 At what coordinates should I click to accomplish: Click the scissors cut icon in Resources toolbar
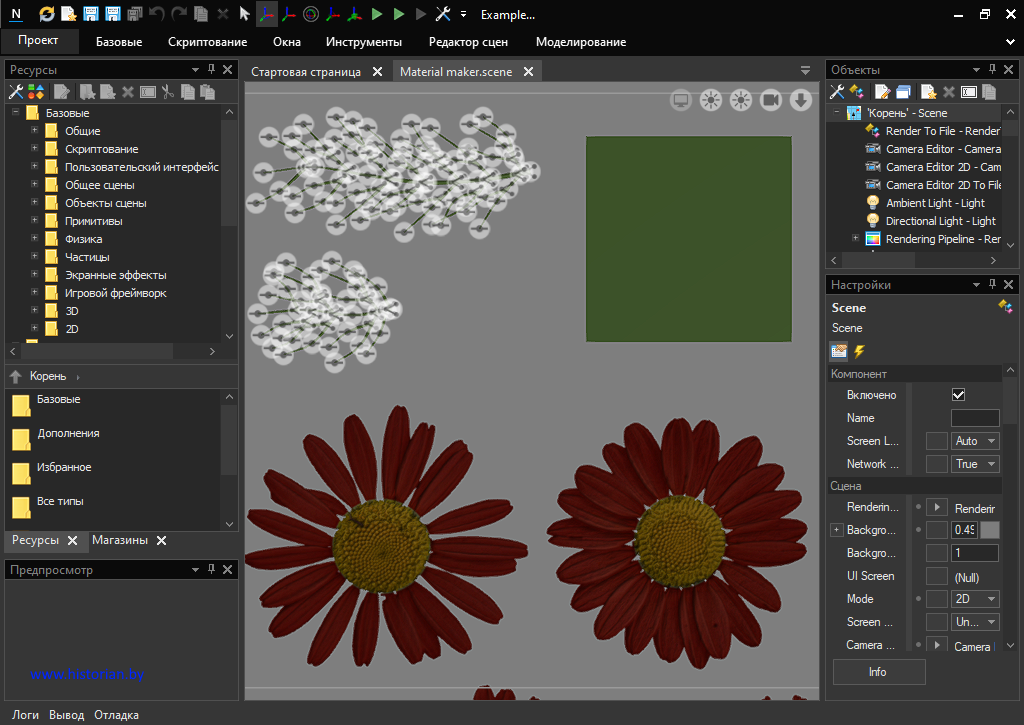(168, 92)
